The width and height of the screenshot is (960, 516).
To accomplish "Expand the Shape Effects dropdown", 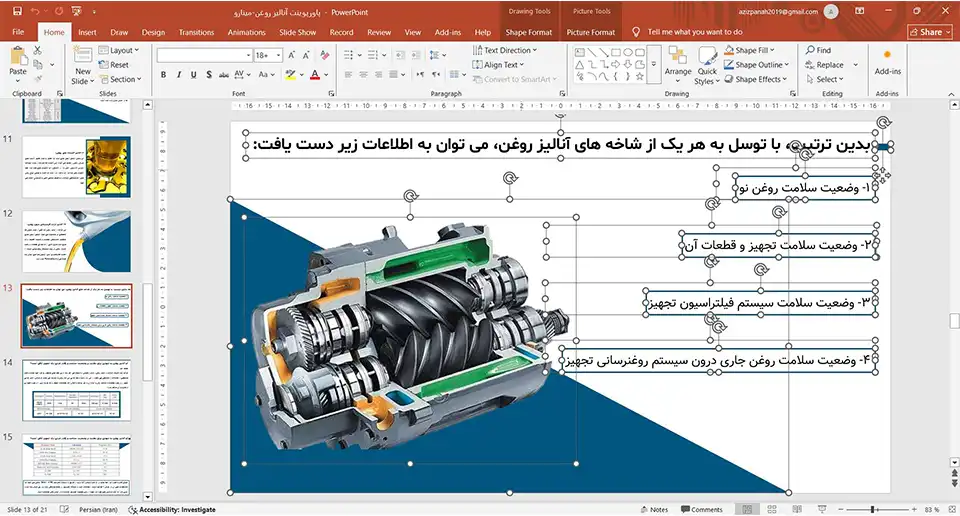I will click(x=785, y=80).
